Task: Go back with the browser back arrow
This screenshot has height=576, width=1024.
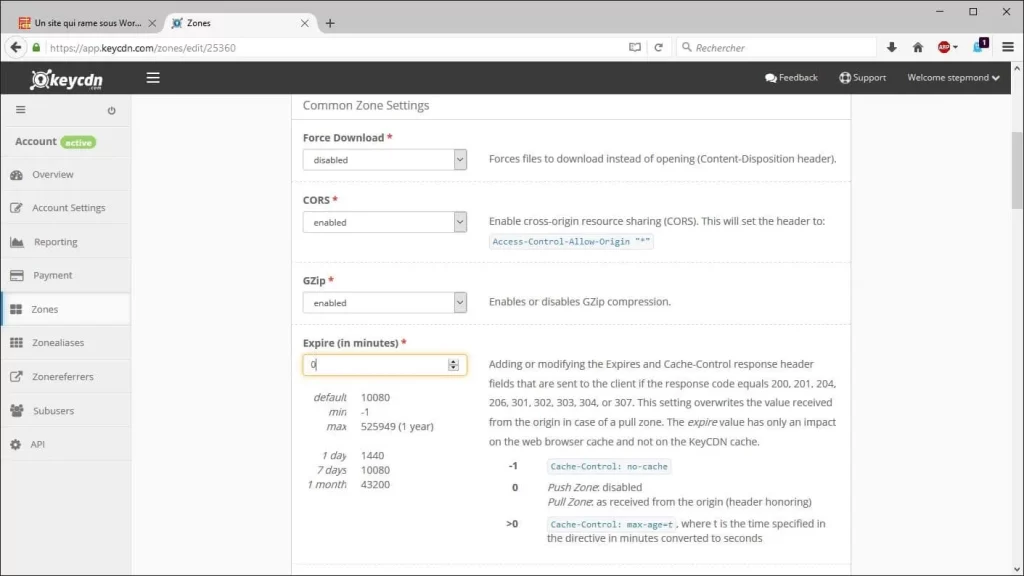Action: [16, 47]
